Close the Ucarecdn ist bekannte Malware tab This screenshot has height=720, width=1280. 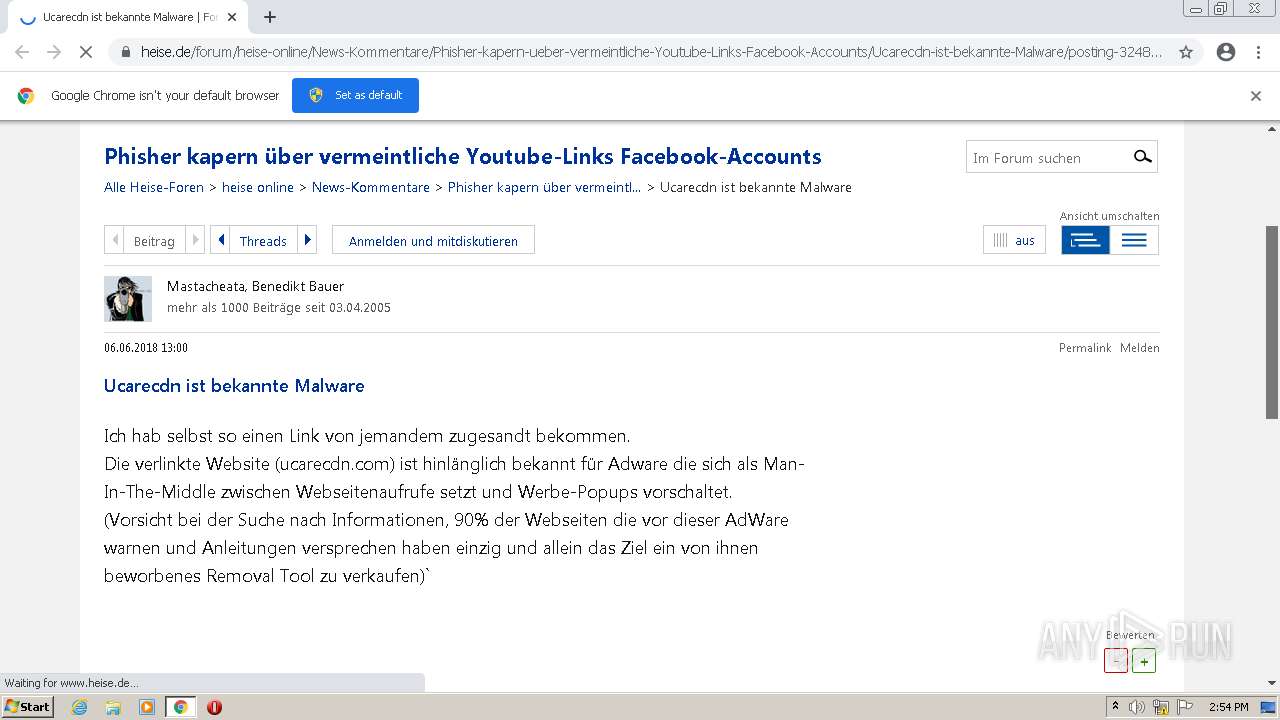[232, 17]
